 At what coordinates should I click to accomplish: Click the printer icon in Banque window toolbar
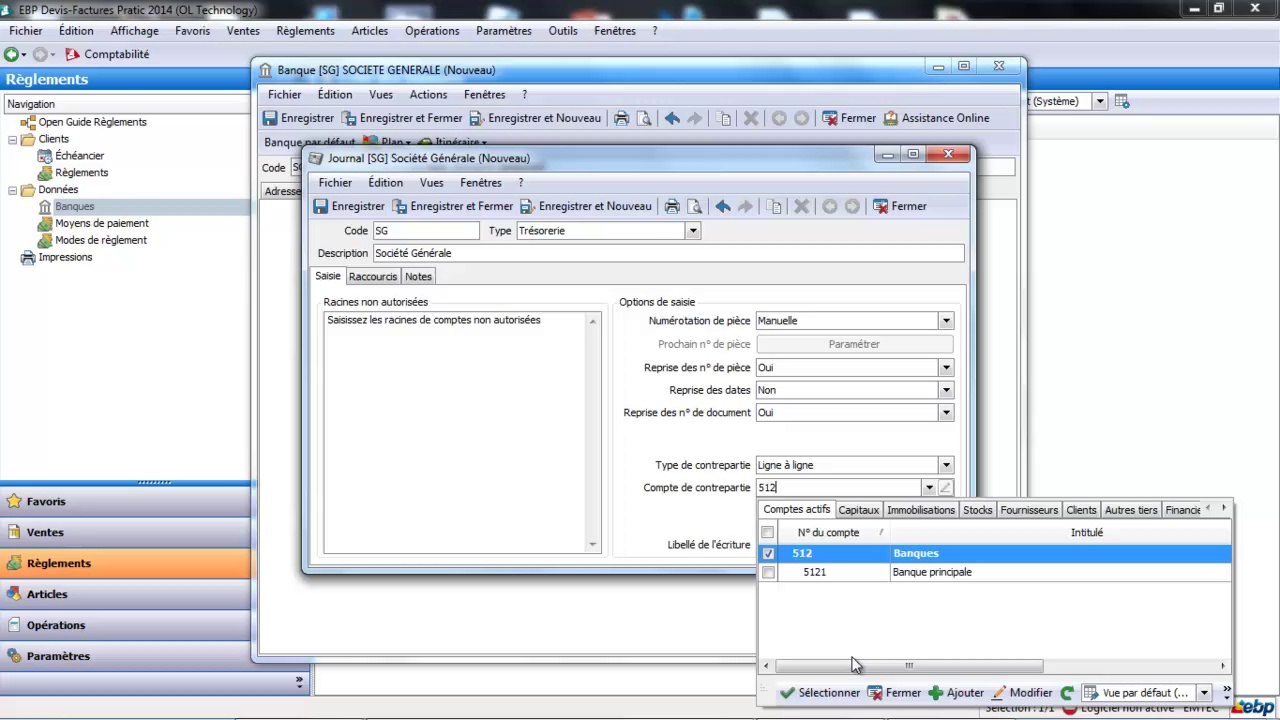[x=621, y=118]
